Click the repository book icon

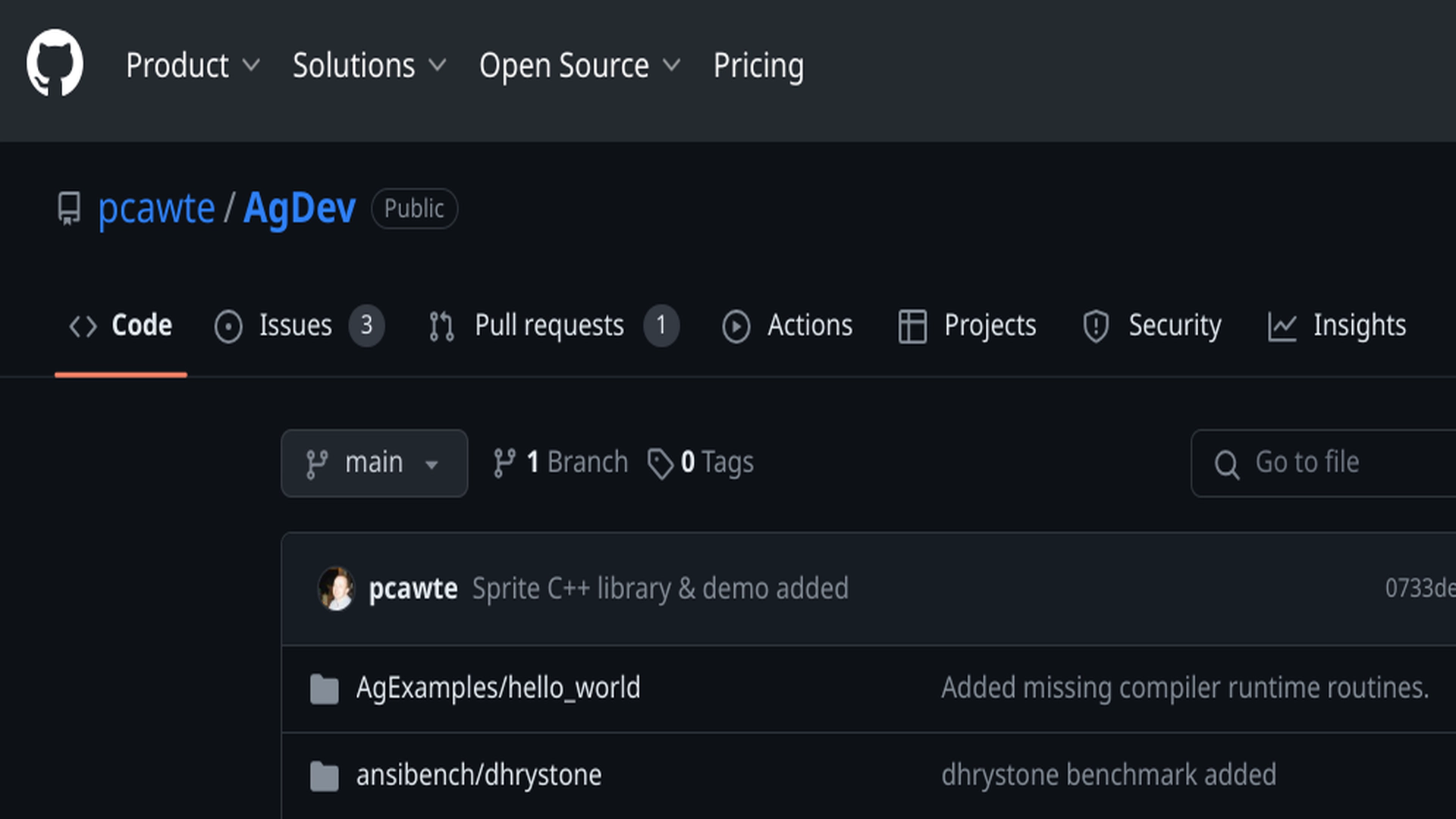click(x=69, y=209)
